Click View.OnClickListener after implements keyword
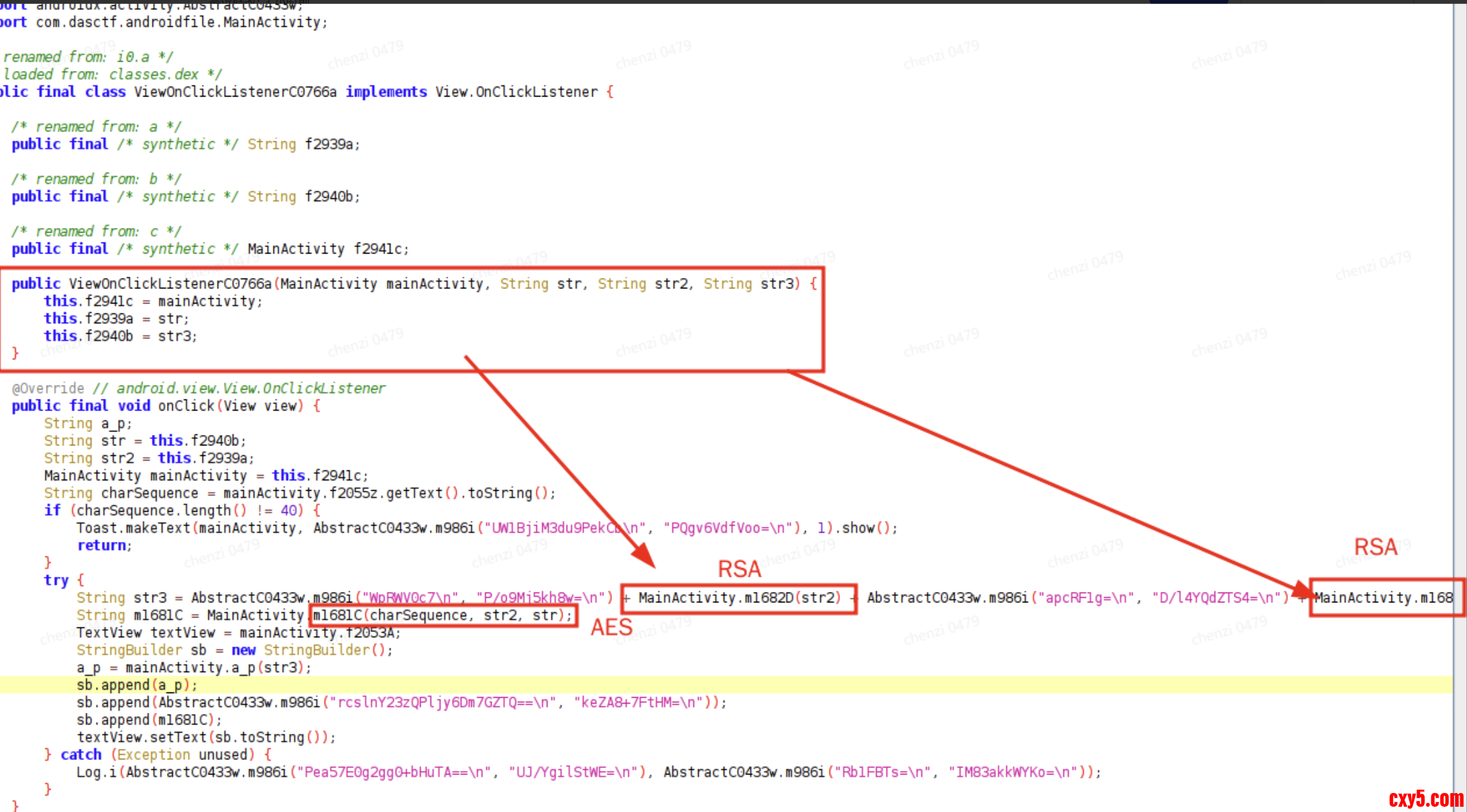This screenshot has width=1467, height=812. coord(516,92)
